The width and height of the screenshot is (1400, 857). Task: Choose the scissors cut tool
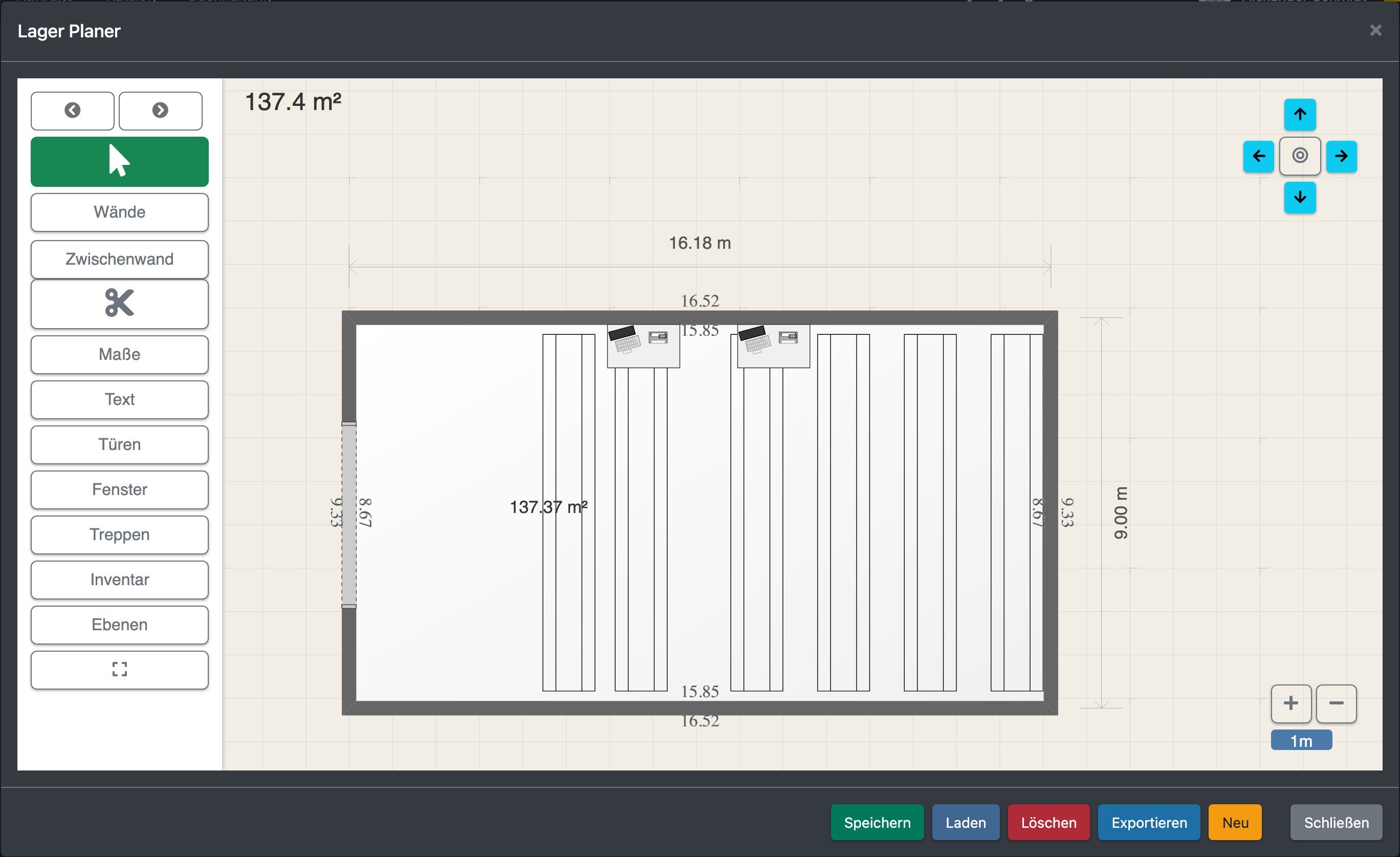tap(119, 304)
